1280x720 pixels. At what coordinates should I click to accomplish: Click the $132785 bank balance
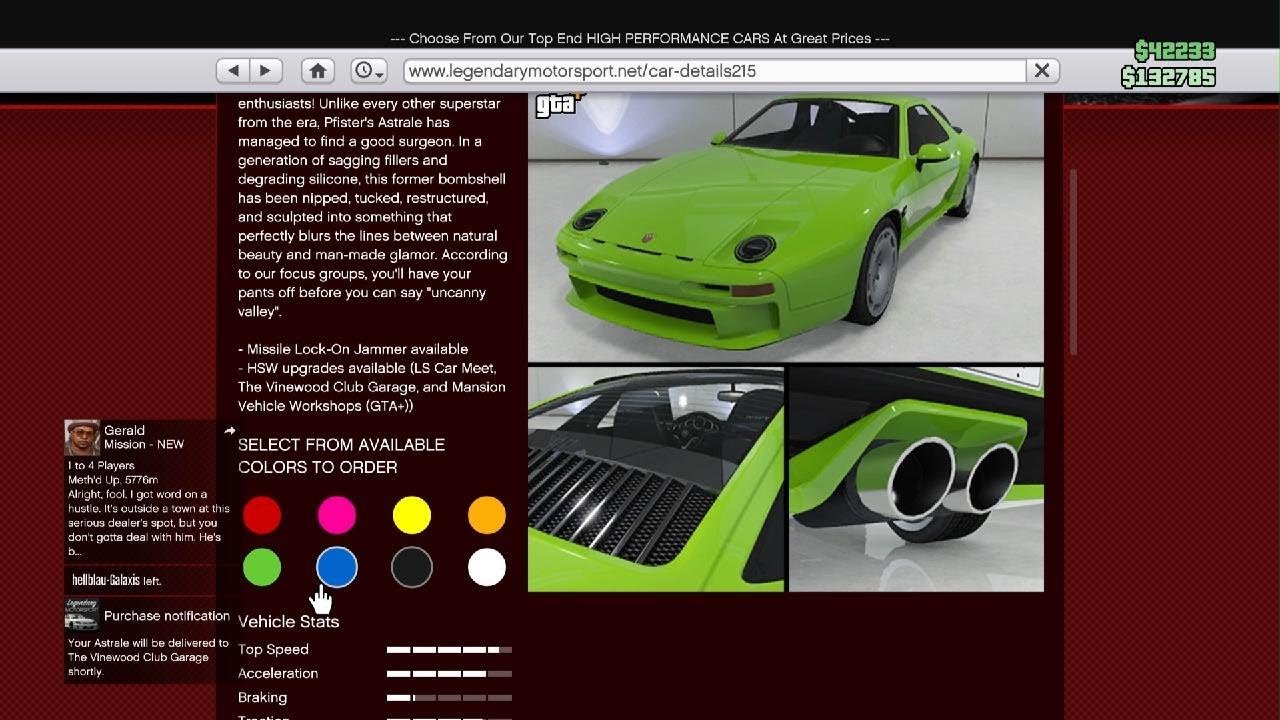tap(1168, 77)
